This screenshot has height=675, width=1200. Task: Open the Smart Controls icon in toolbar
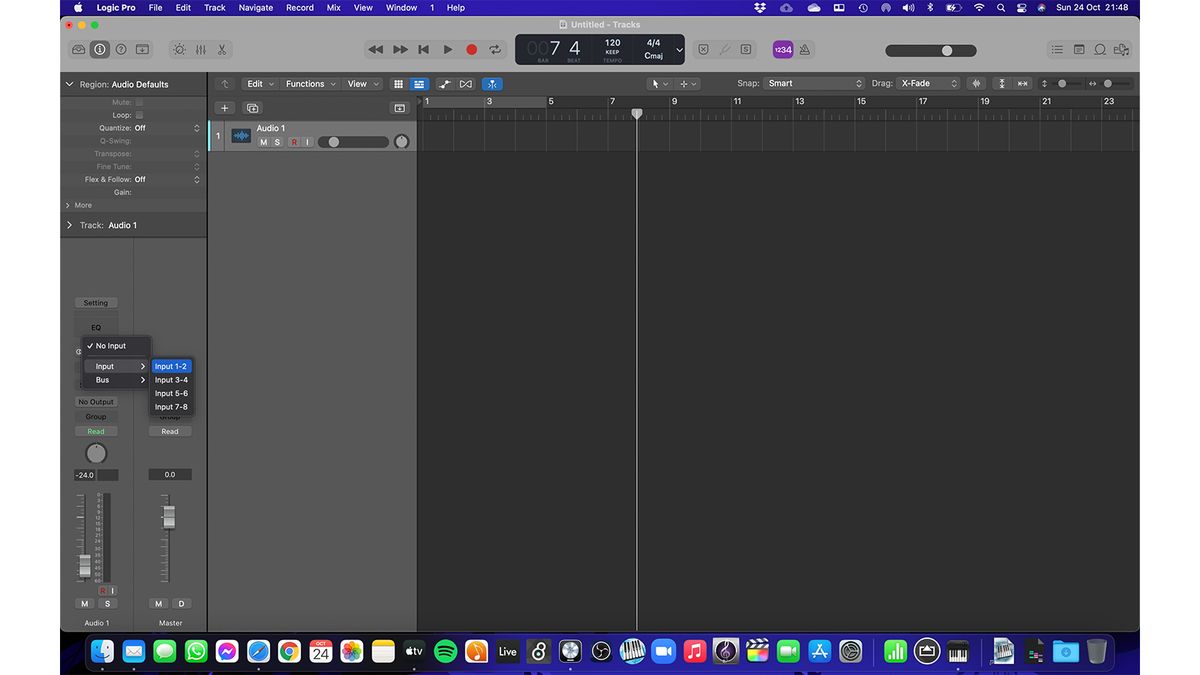(x=178, y=49)
